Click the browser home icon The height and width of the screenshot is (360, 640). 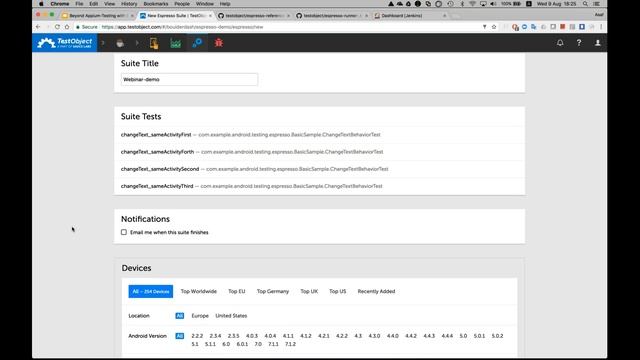[67, 27]
